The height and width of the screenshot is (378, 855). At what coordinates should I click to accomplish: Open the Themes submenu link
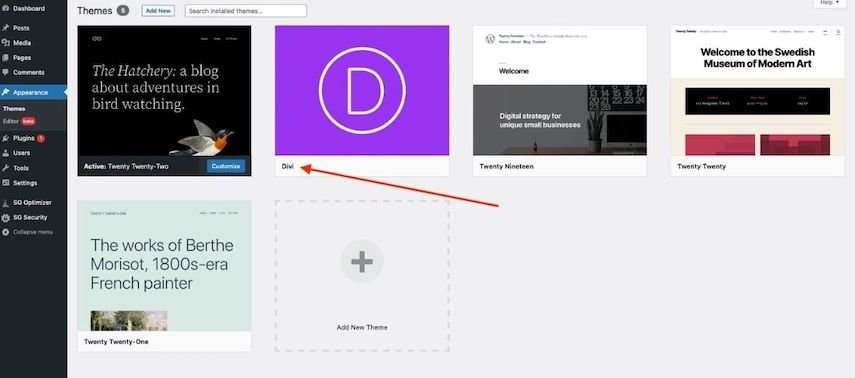[x=14, y=109]
